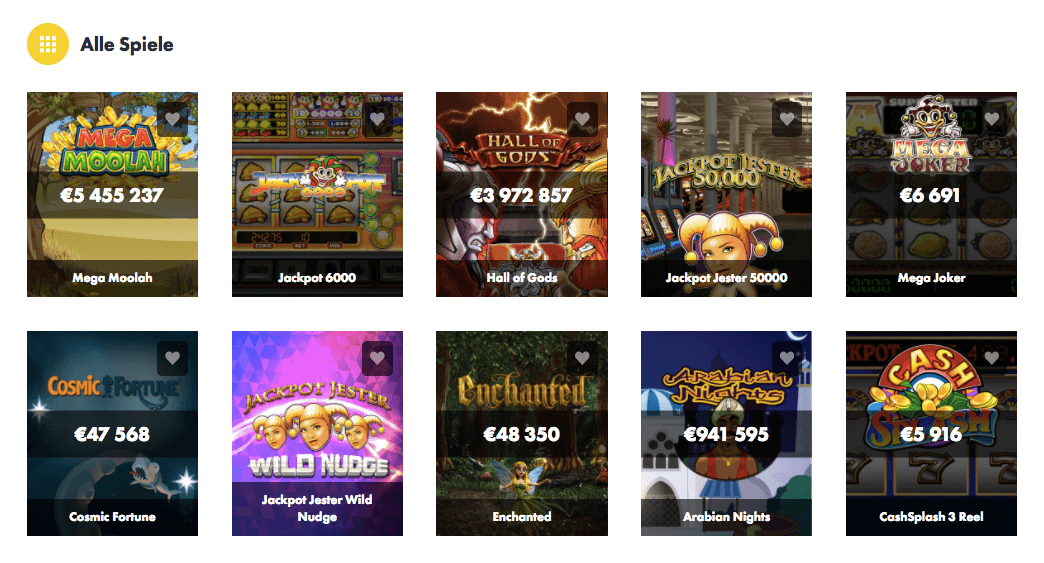Select the Jackpot Jester 50000 title link
Image resolution: width=1044 pixels, height=563 pixels.
(x=726, y=278)
